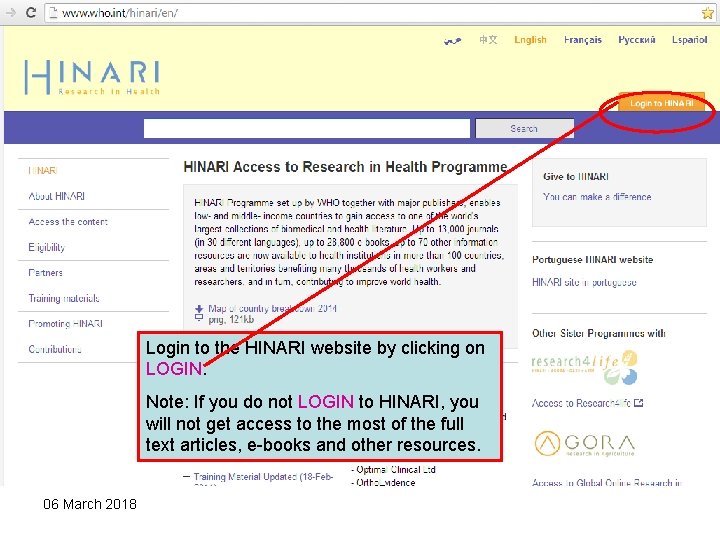
Task: Open the Training Material Updated news link
Action: point(263,477)
